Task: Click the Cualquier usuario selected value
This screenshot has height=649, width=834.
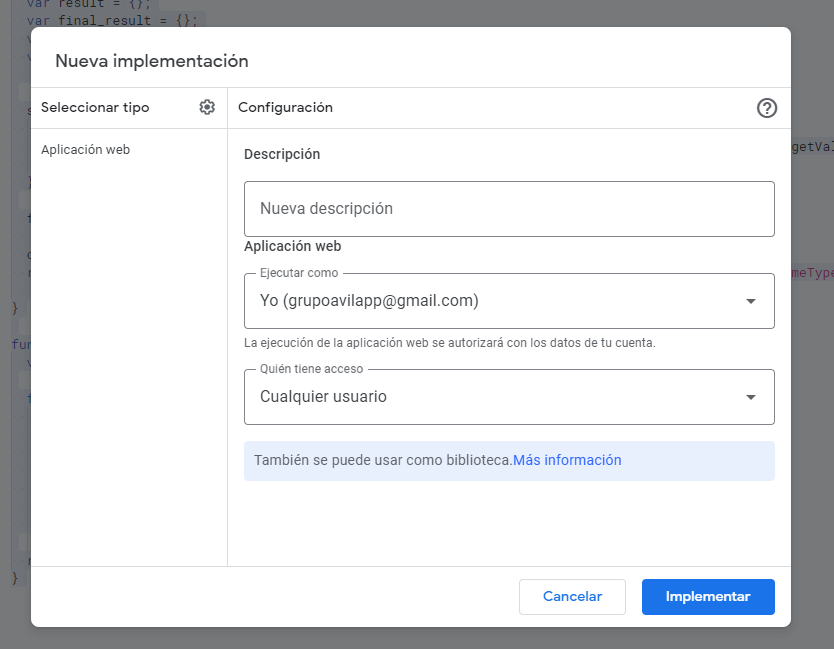Action: pos(323,397)
